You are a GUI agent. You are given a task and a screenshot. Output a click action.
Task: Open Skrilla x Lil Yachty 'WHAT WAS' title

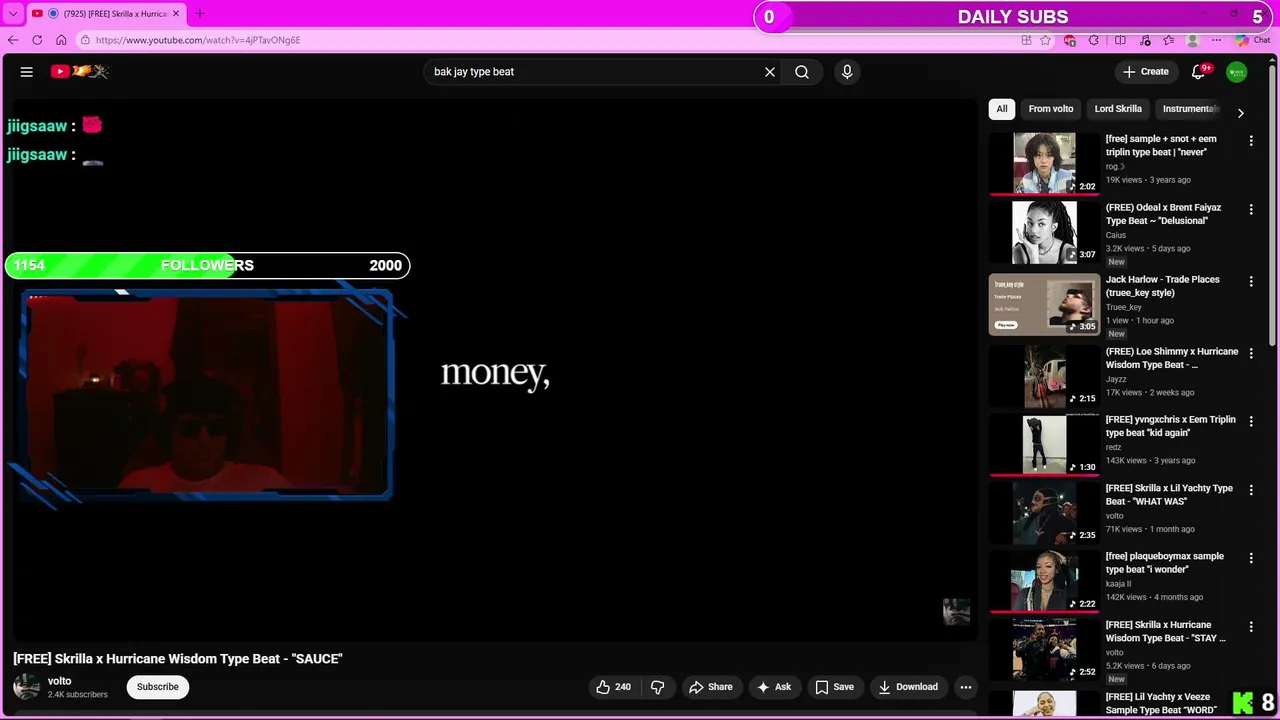[x=1169, y=495]
